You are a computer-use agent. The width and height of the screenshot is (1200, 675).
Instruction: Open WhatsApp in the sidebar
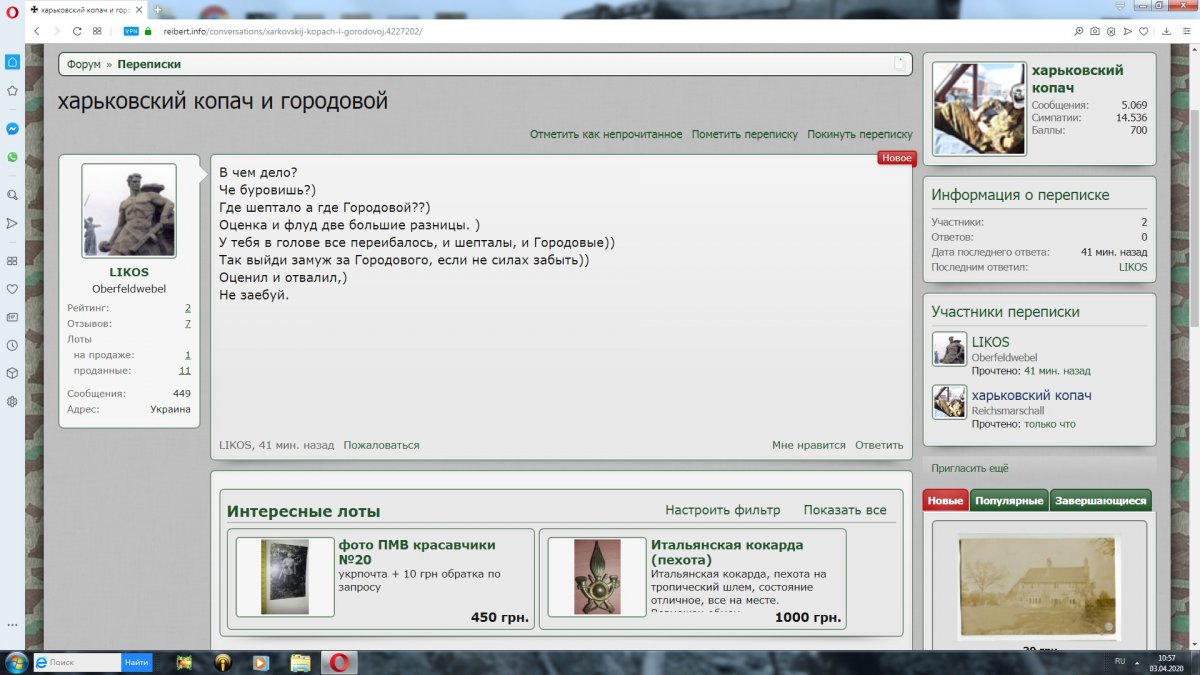(12, 157)
